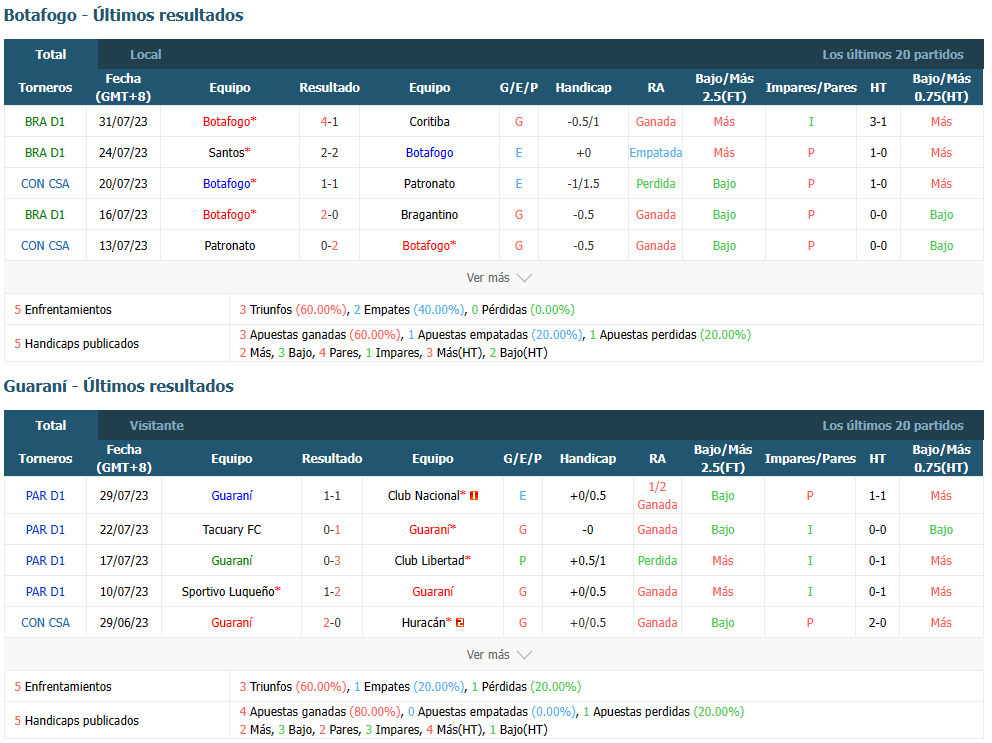Click the '1/2 Ganada' cell for Club Nacional
The width and height of the screenshot is (992, 743).
657,496
